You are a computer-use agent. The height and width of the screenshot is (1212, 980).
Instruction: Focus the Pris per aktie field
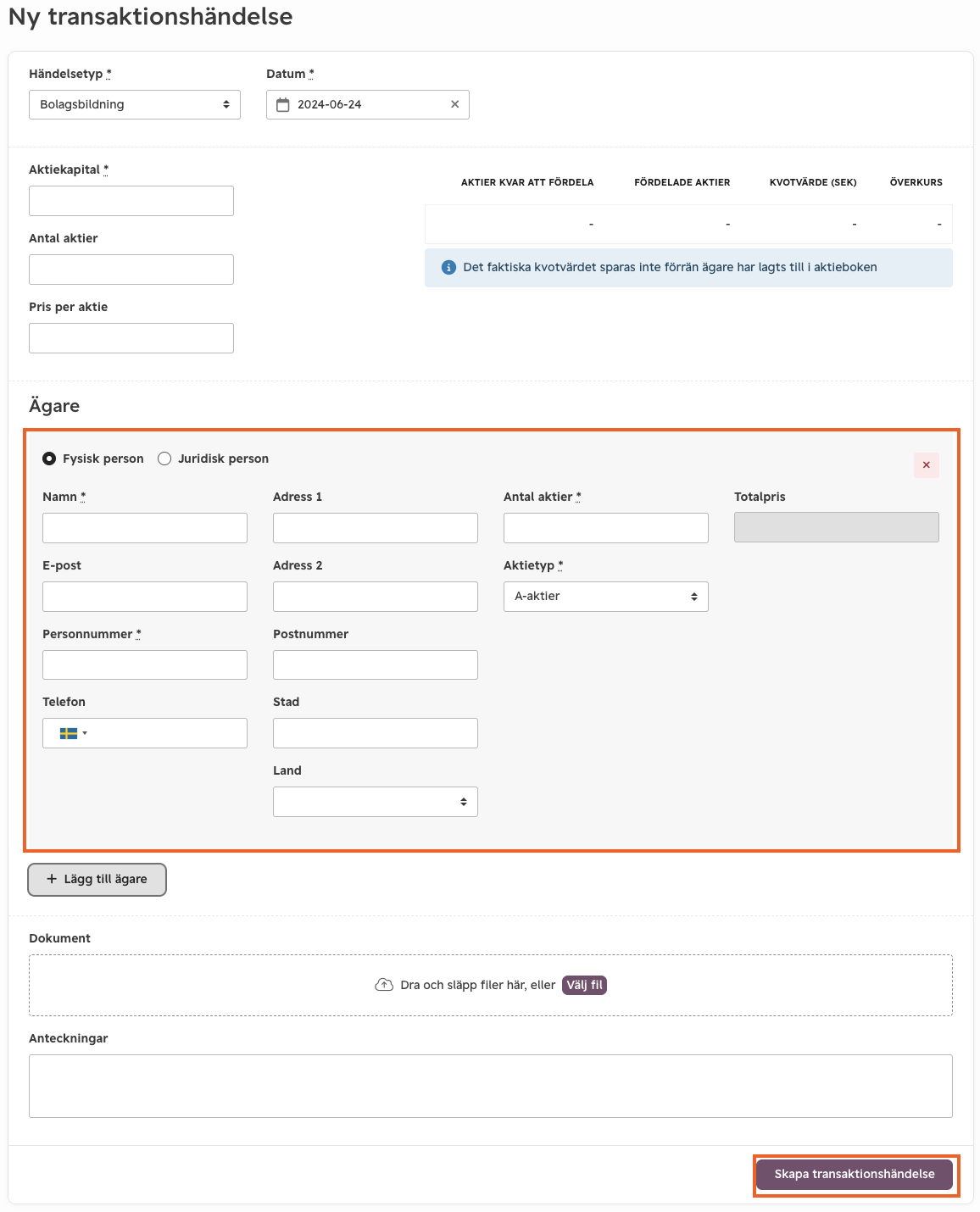point(131,338)
